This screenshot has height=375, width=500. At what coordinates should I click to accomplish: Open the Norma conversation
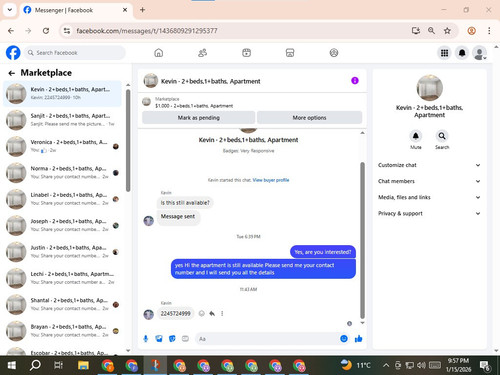(x=63, y=172)
